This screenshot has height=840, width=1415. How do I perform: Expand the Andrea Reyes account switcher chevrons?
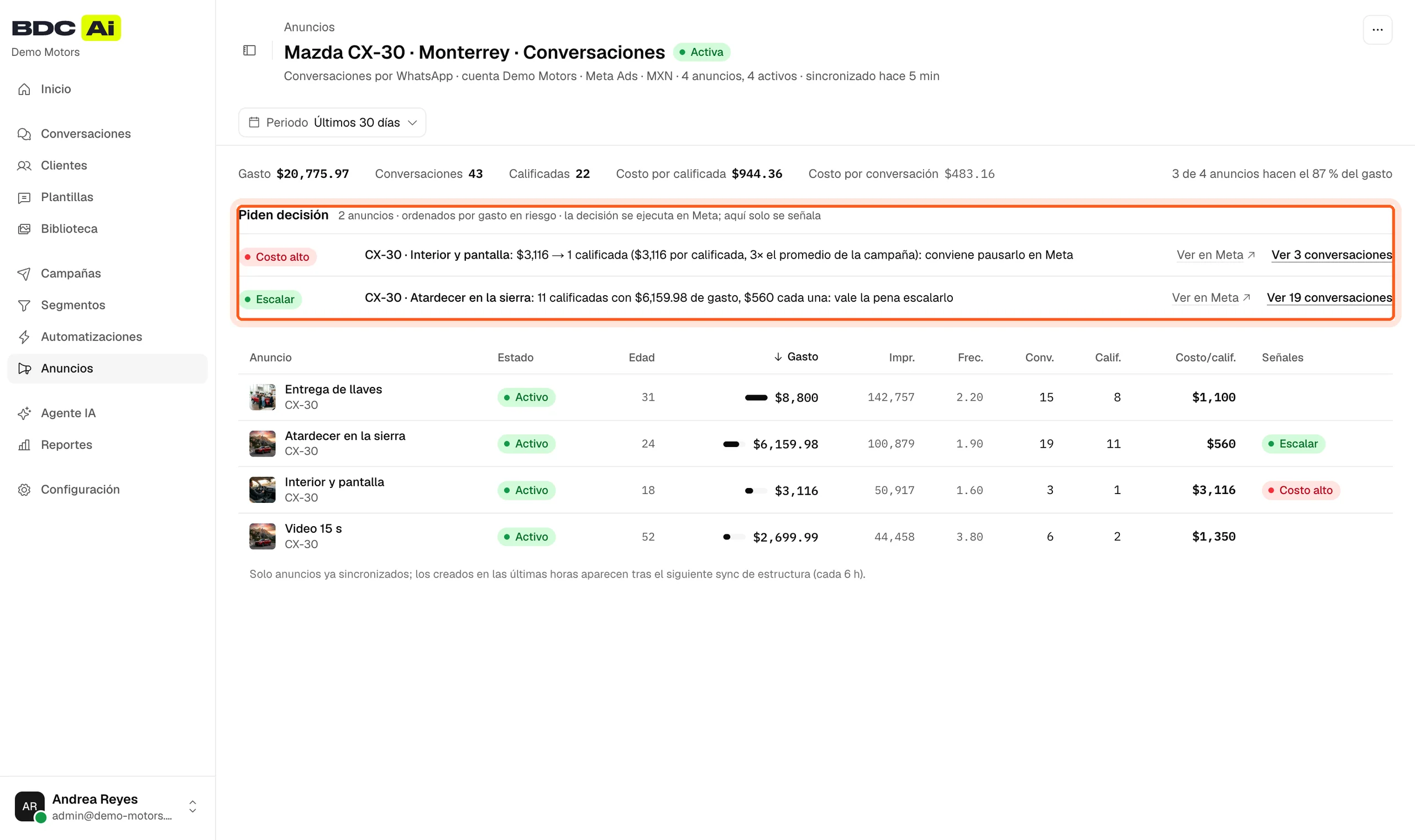click(x=192, y=807)
